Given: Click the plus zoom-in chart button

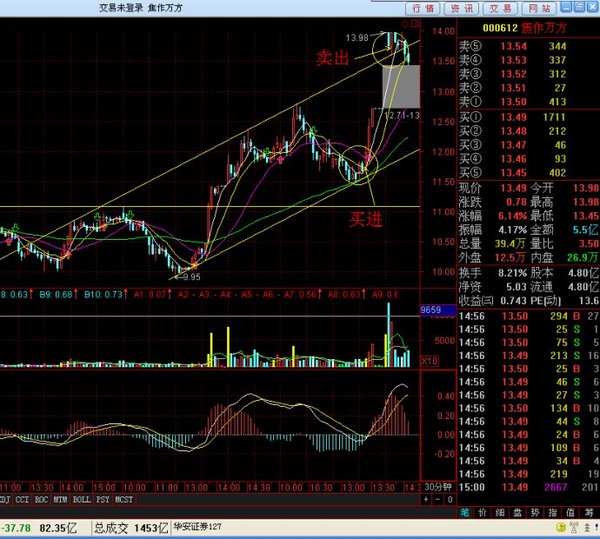Looking at the screenshot, I should (x=426, y=499).
